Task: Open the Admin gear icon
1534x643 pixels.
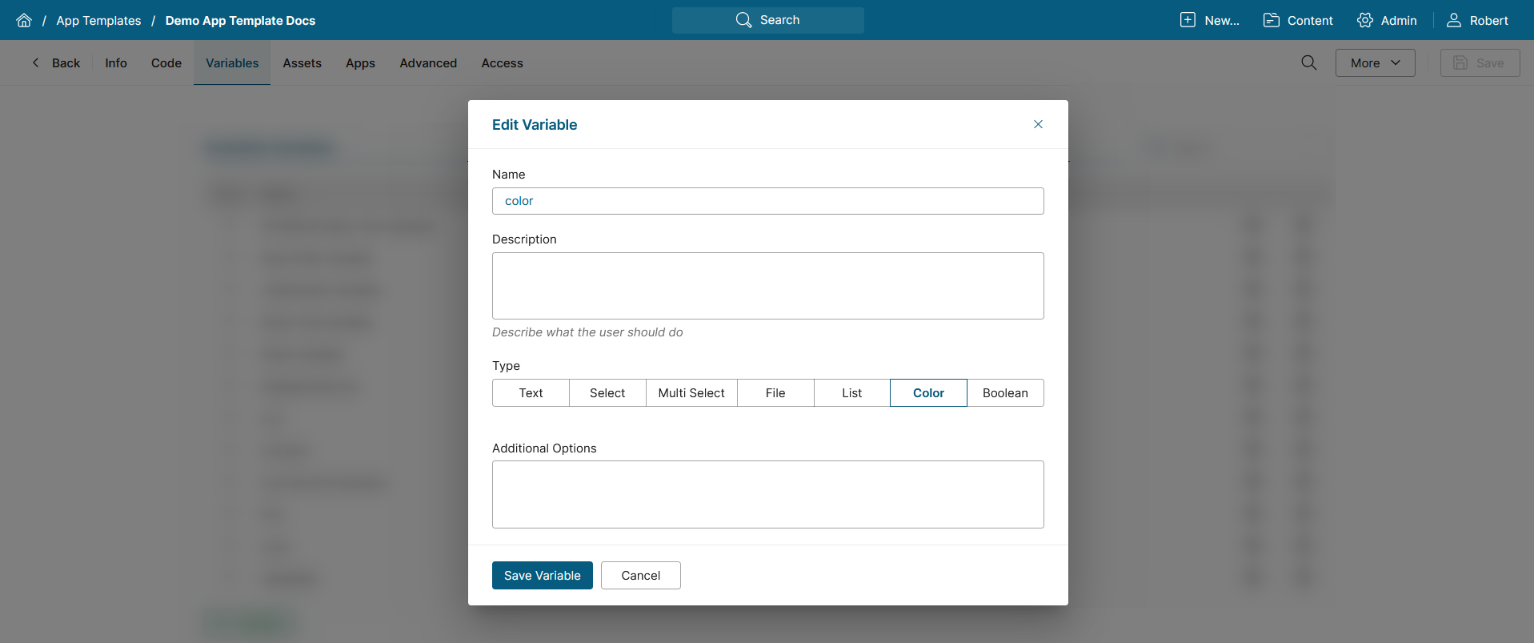Action: pos(1365,20)
